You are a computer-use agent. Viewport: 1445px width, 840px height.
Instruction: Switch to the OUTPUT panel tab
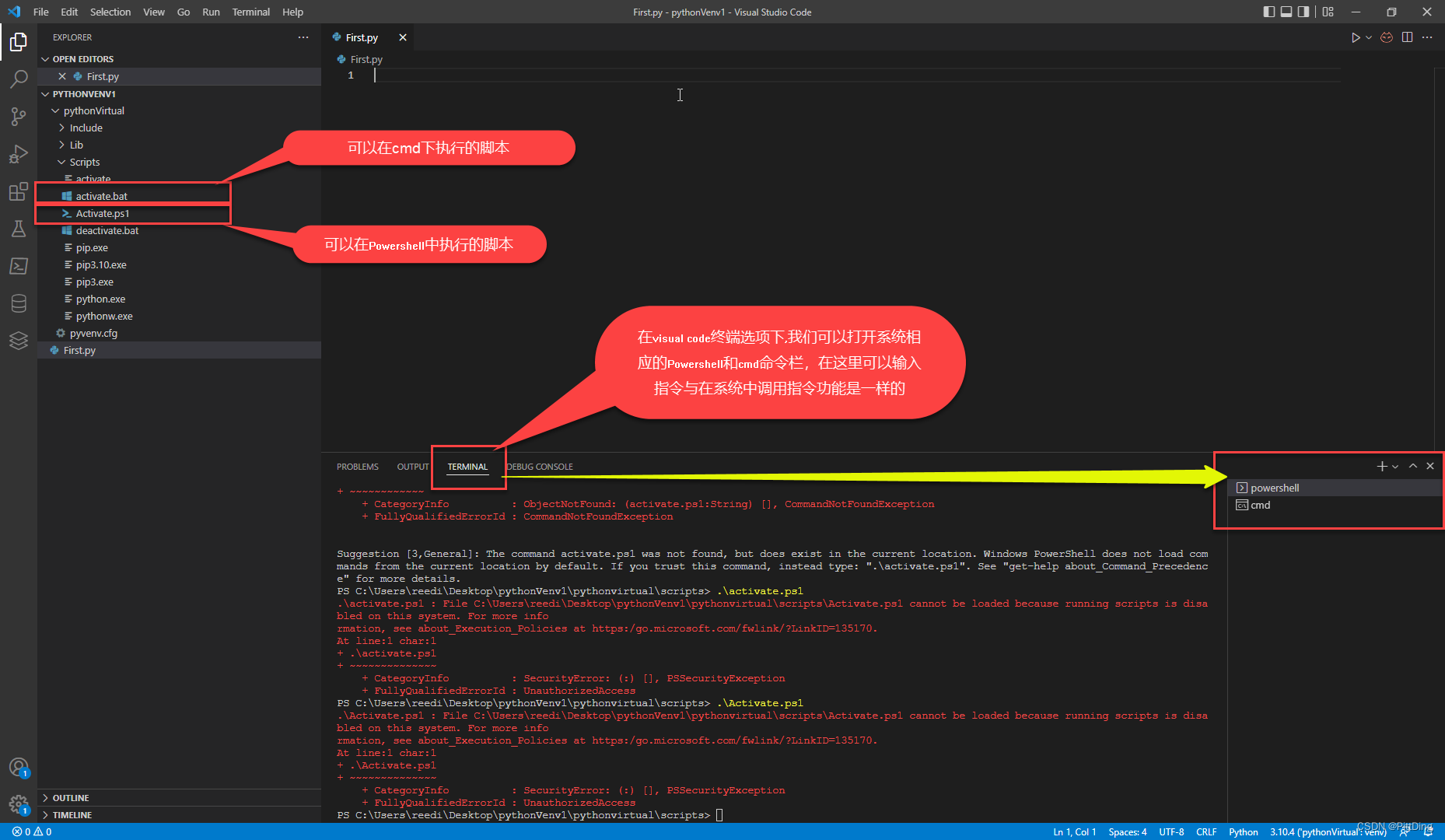click(413, 467)
